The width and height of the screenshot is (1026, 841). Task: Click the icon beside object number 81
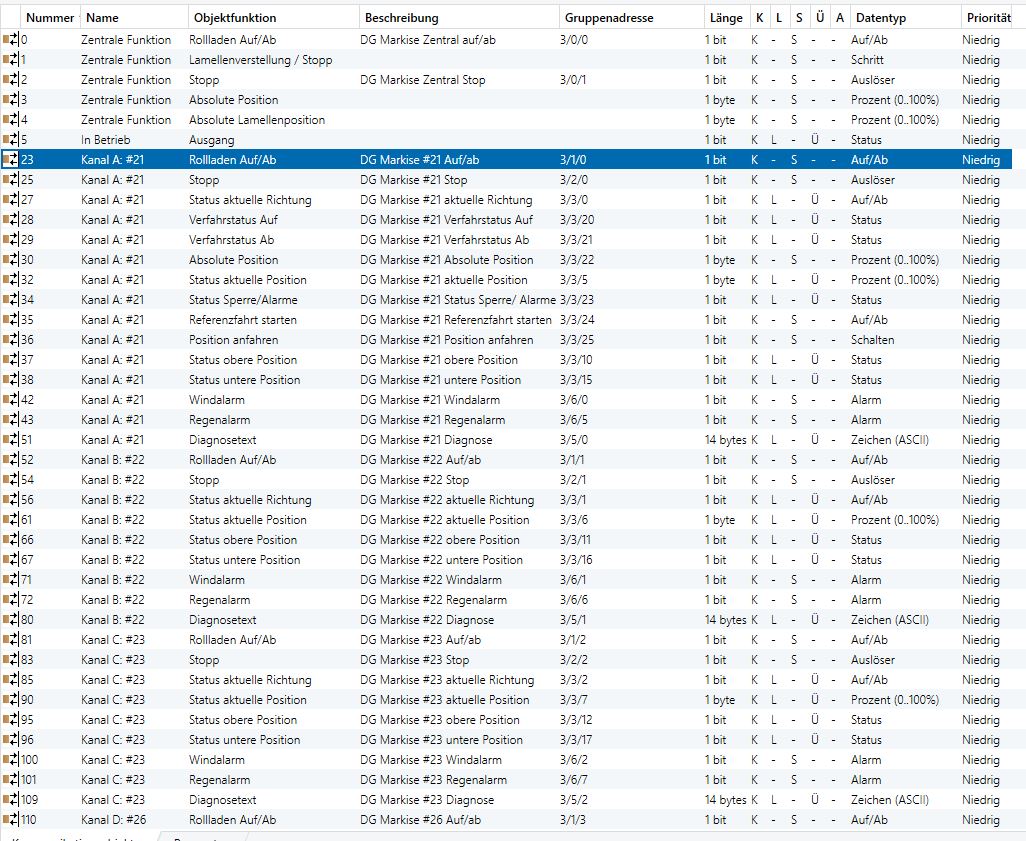pos(11,640)
